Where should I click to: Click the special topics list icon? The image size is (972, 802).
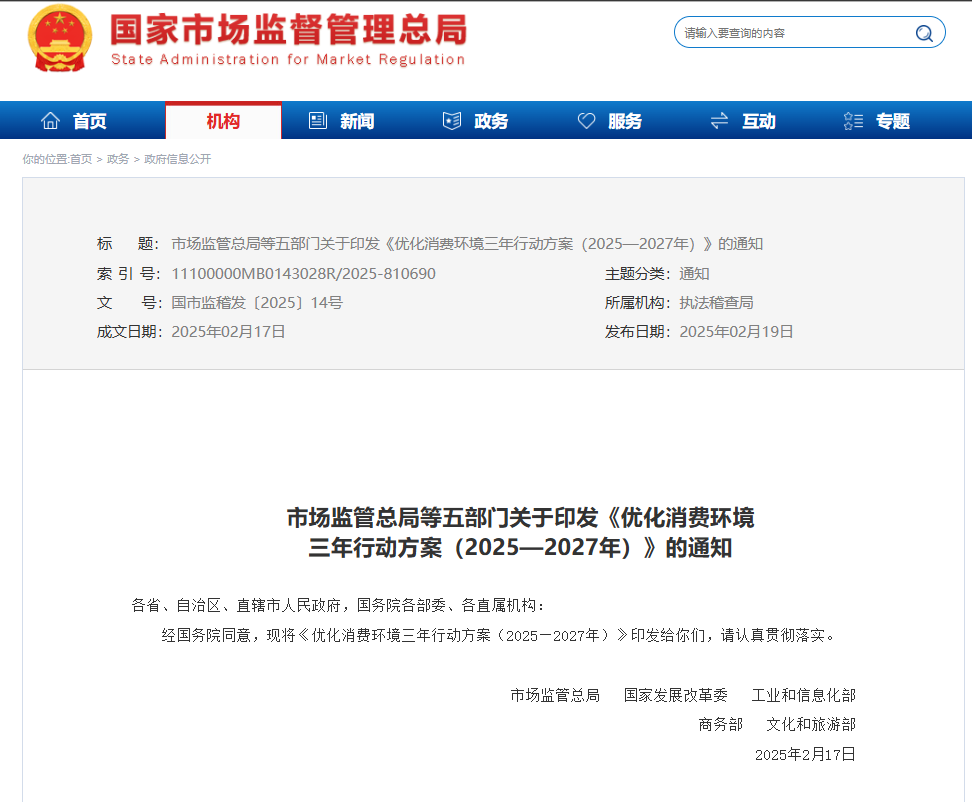[854, 121]
